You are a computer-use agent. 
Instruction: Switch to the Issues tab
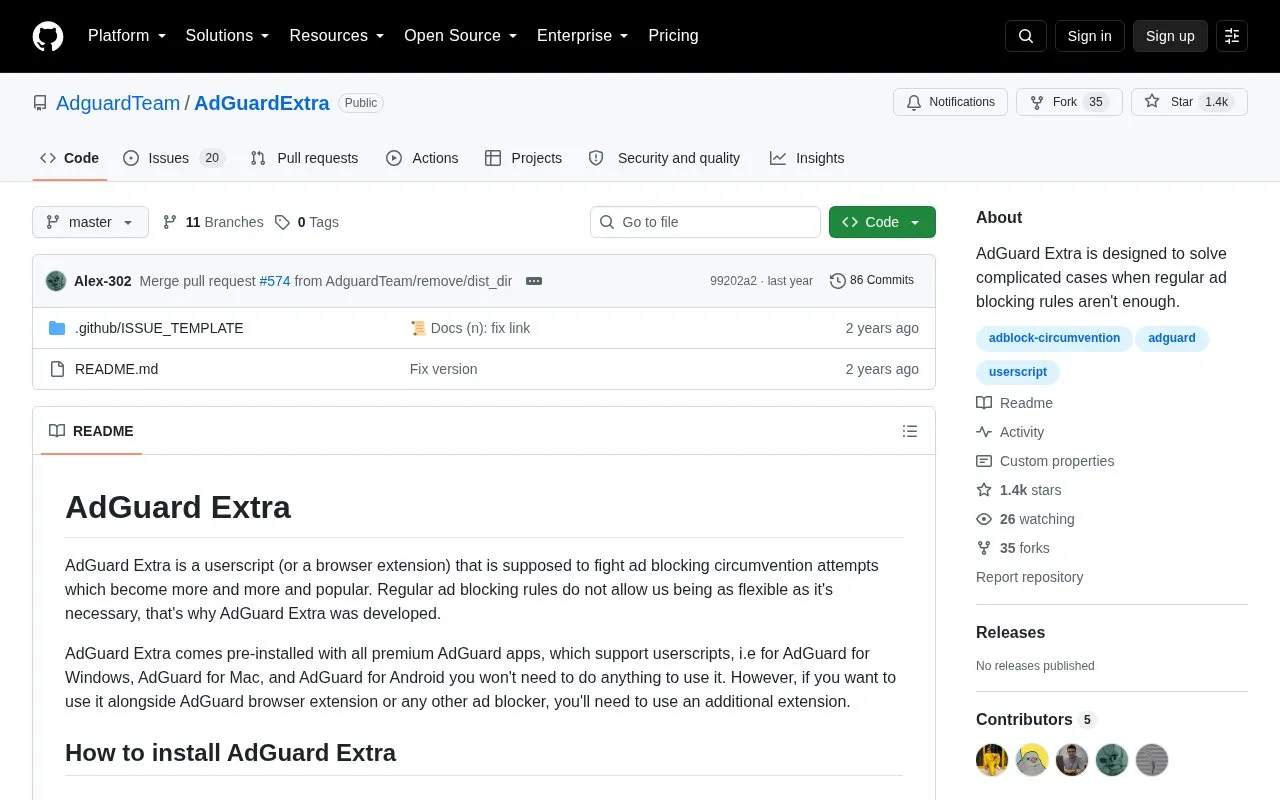[x=174, y=158]
